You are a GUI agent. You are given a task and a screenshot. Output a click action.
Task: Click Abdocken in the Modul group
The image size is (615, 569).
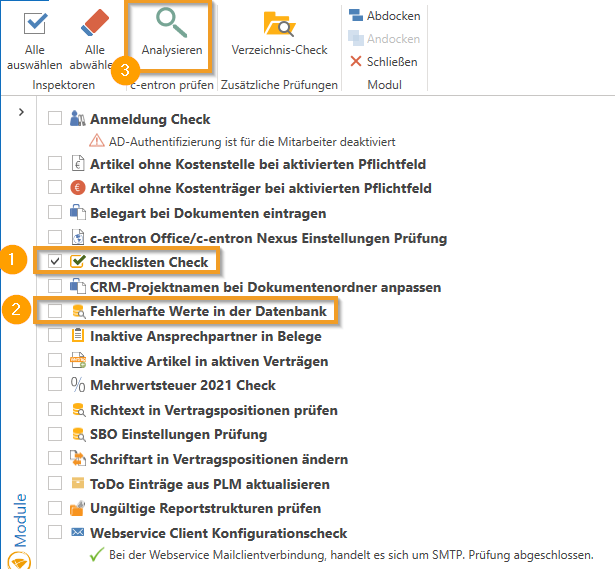385,16
